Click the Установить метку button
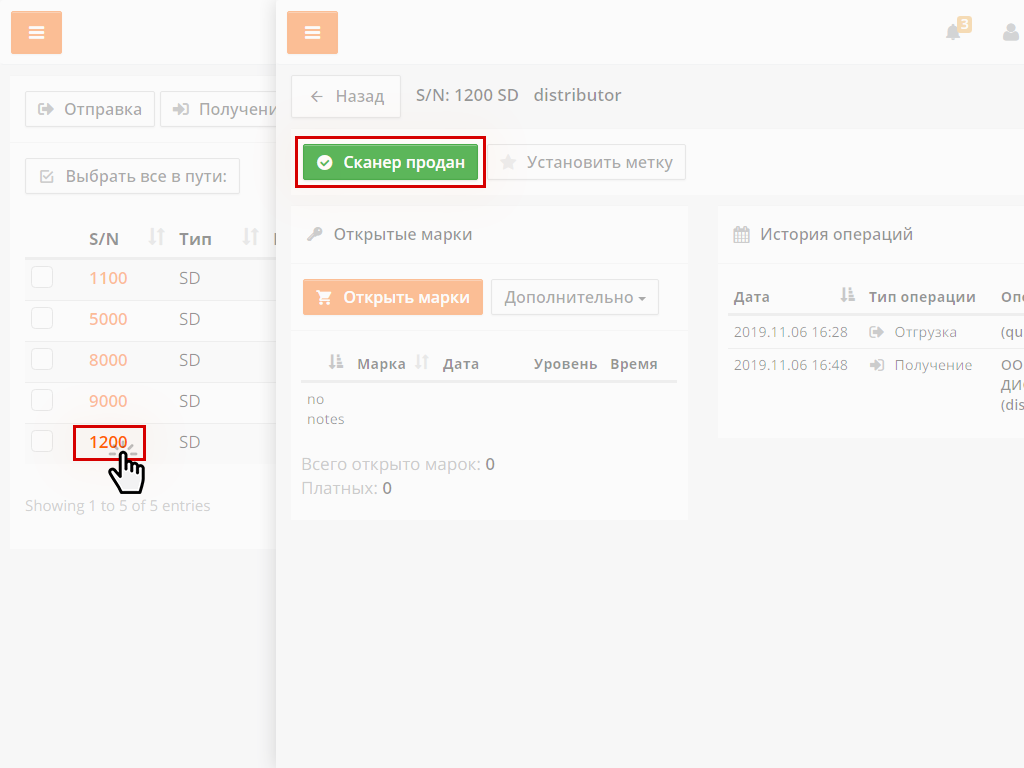 point(587,162)
